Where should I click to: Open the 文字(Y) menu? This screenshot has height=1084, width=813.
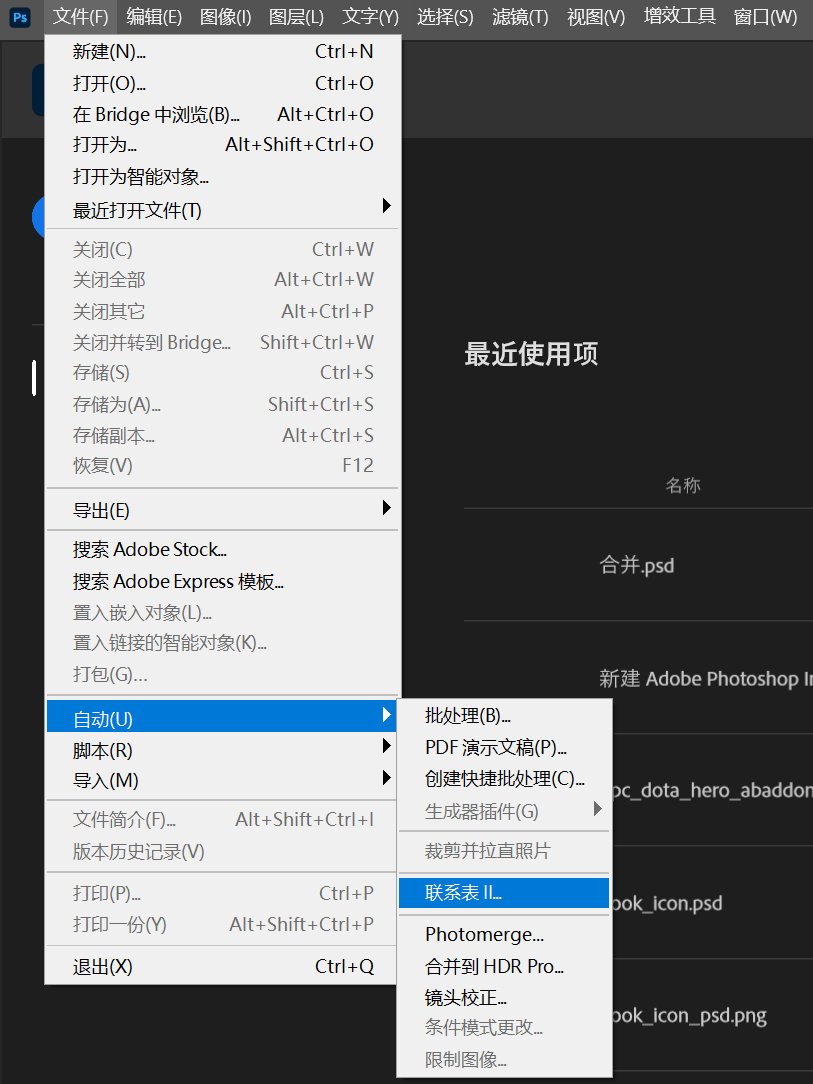371,17
